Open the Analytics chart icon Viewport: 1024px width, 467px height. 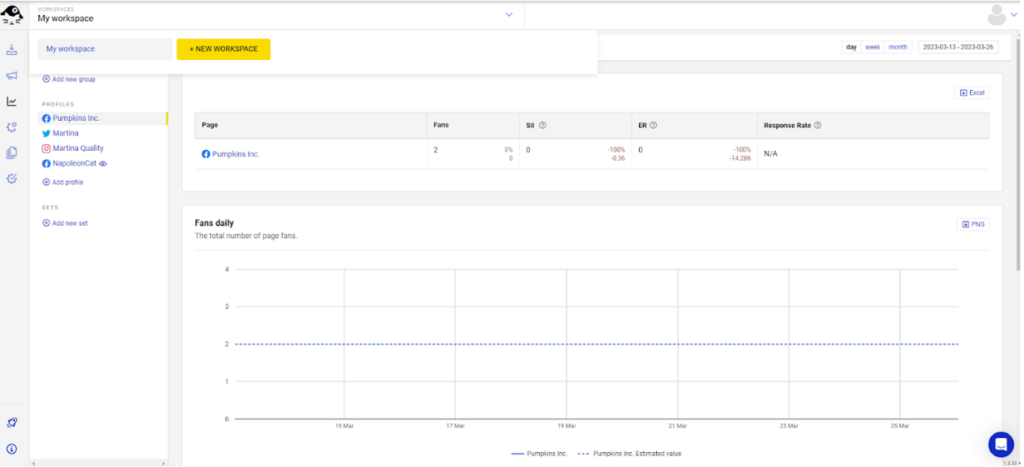(x=12, y=101)
